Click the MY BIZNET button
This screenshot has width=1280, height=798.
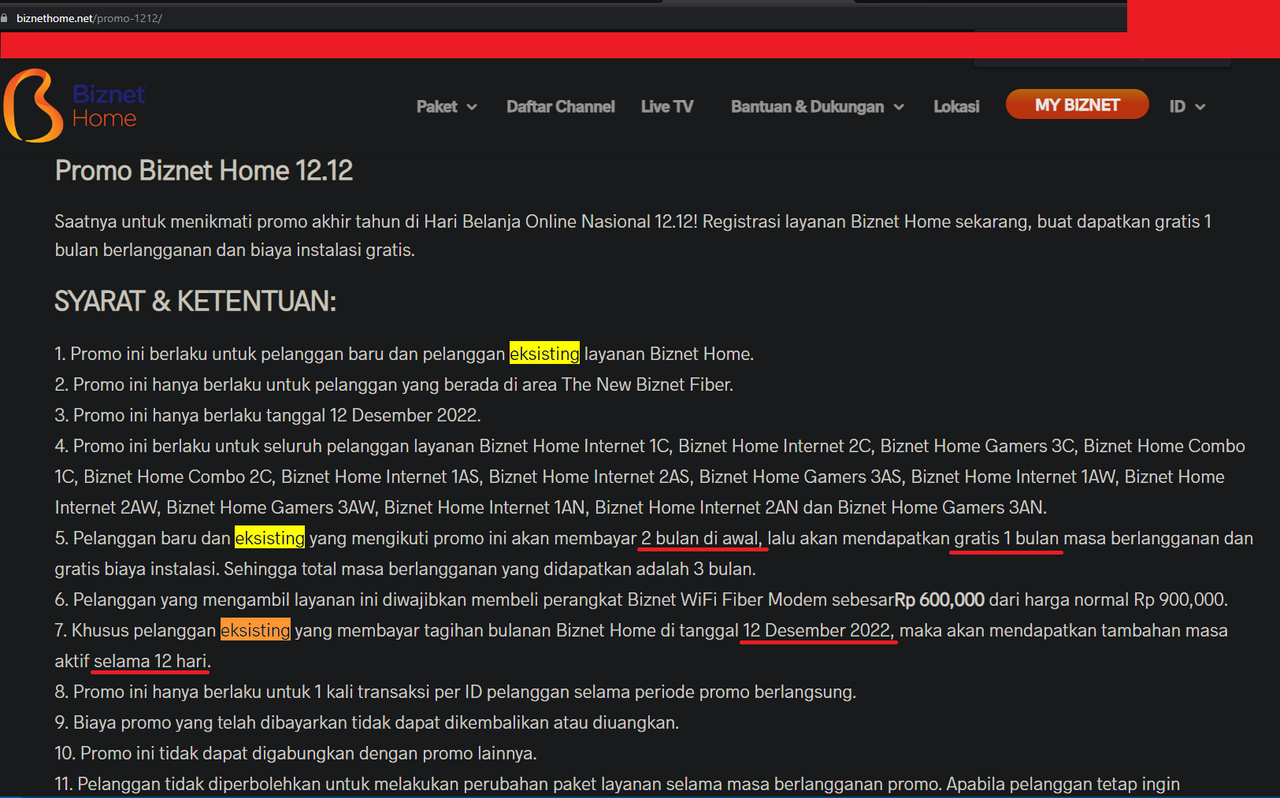click(x=1077, y=104)
